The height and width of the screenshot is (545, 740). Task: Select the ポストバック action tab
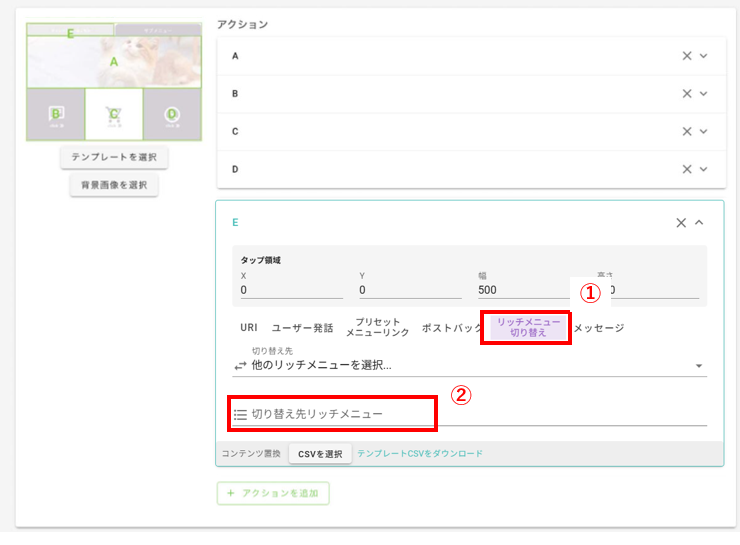coord(452,328)
